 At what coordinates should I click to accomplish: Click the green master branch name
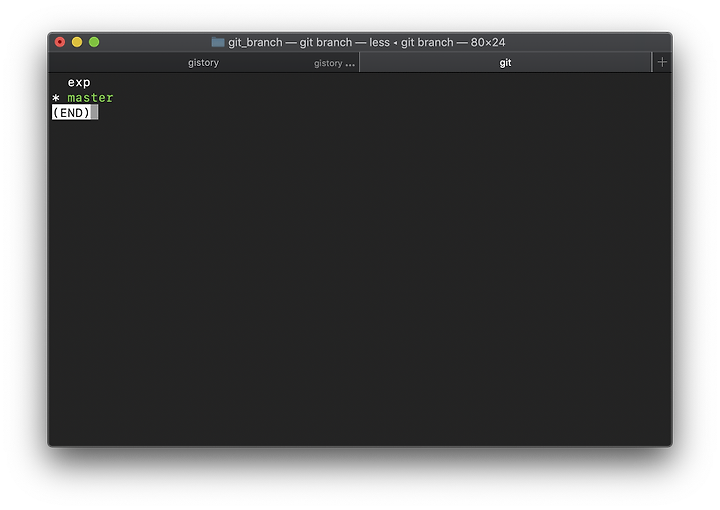[x=90, y=98]
